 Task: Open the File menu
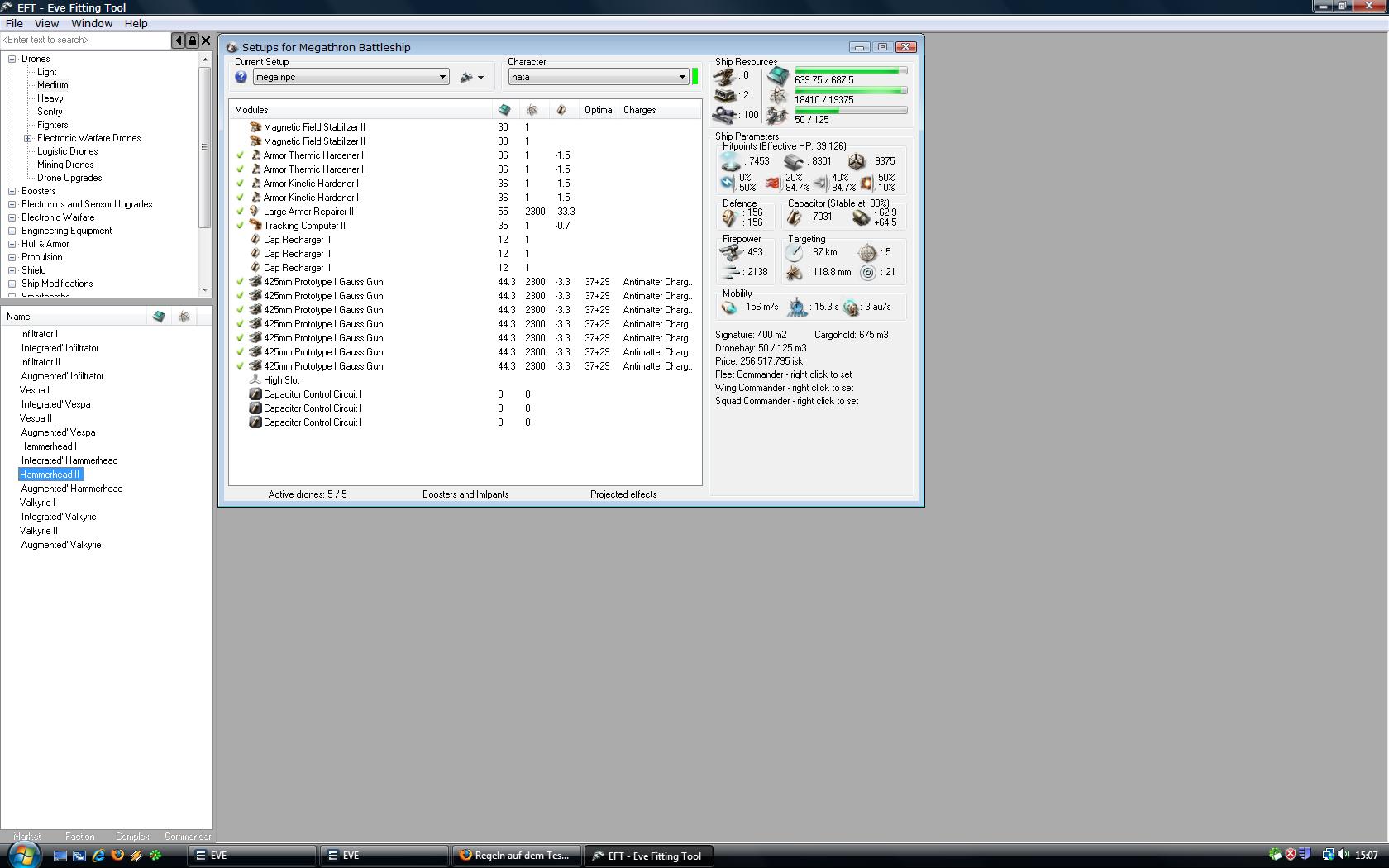pyautogui.click(x=14, y=23)
